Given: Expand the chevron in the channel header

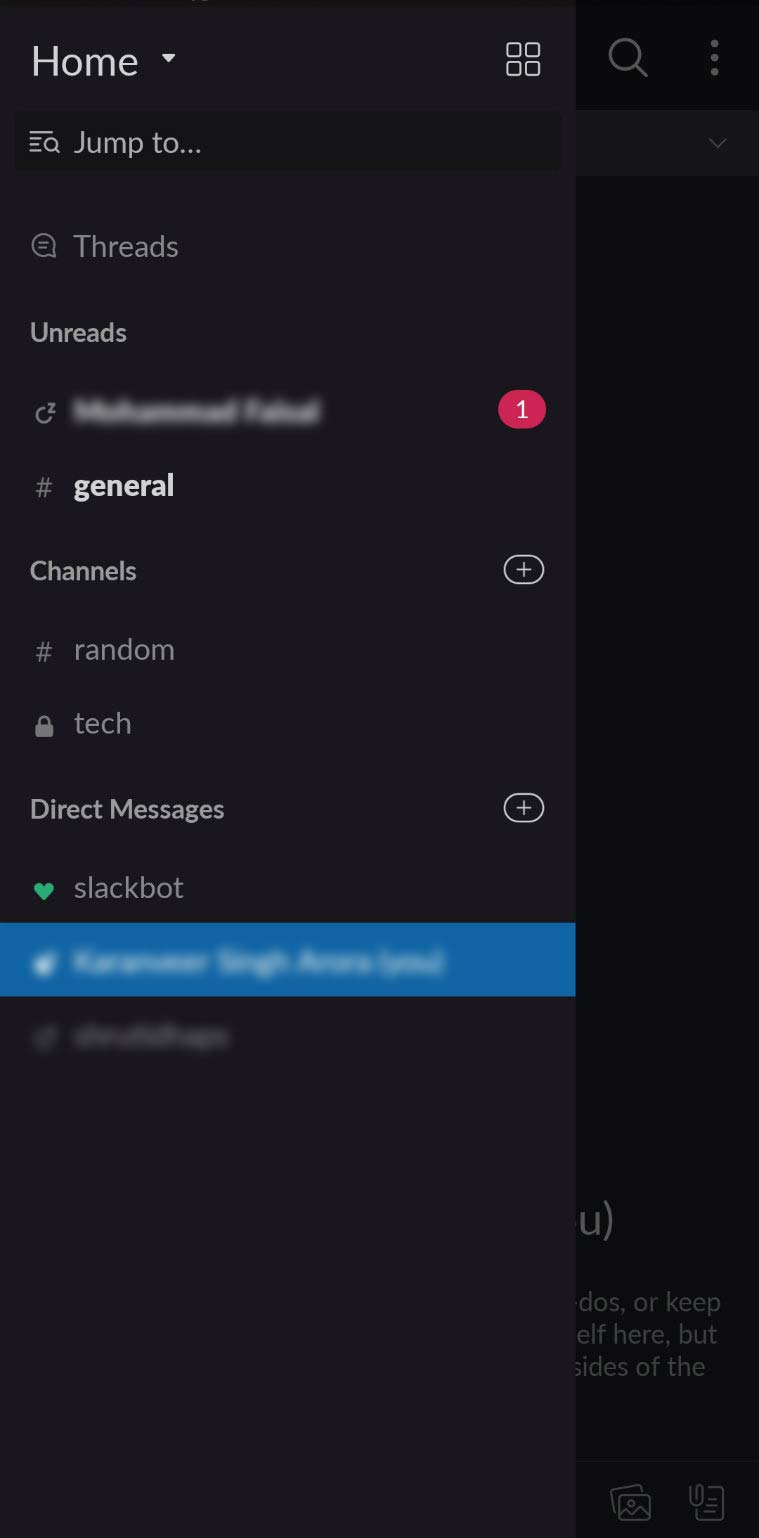Looking at the screenshot, I should (x=717, y=143).
